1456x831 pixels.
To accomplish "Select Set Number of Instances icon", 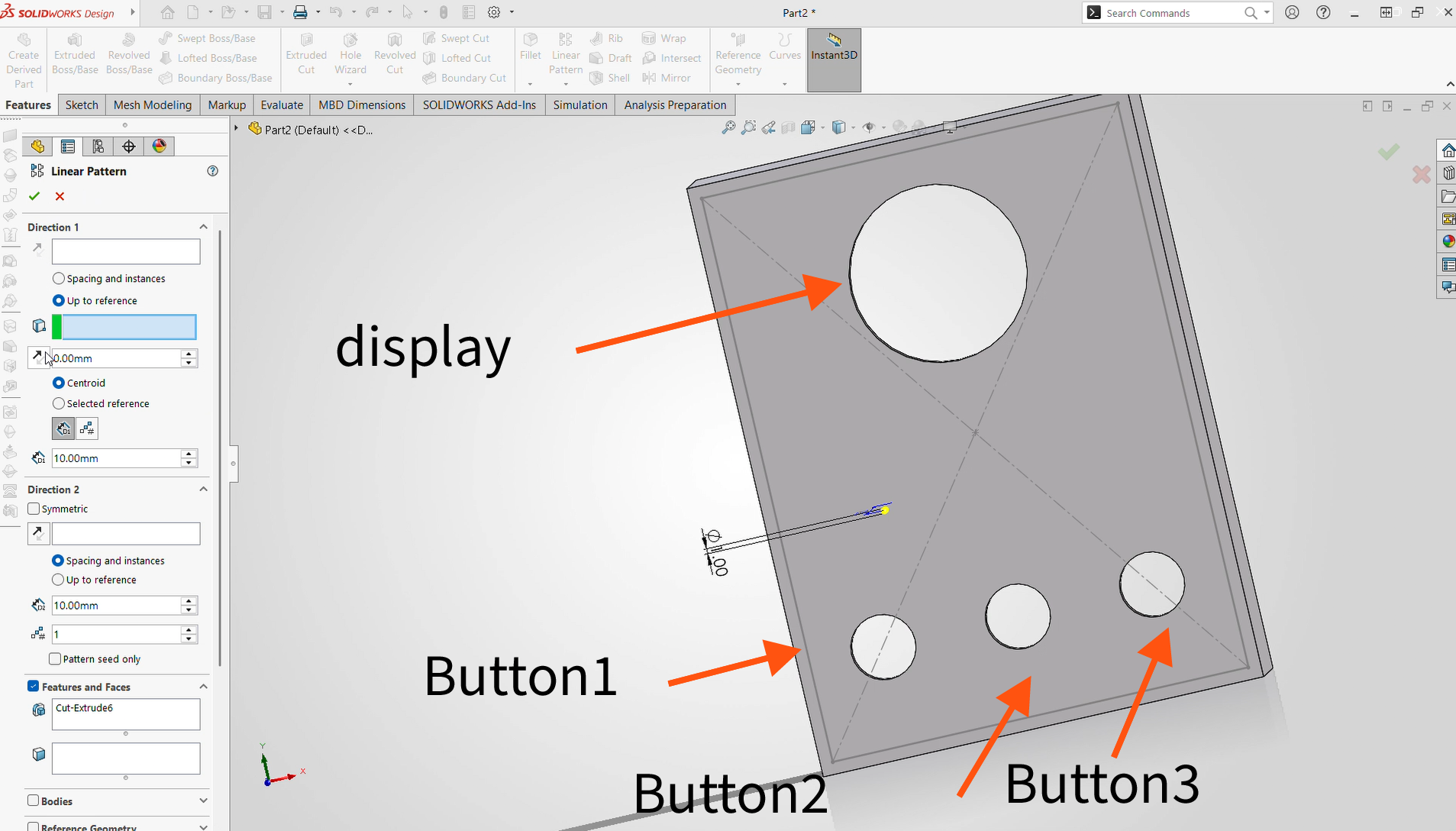I will pyautogui.click(x=87, y=428).
